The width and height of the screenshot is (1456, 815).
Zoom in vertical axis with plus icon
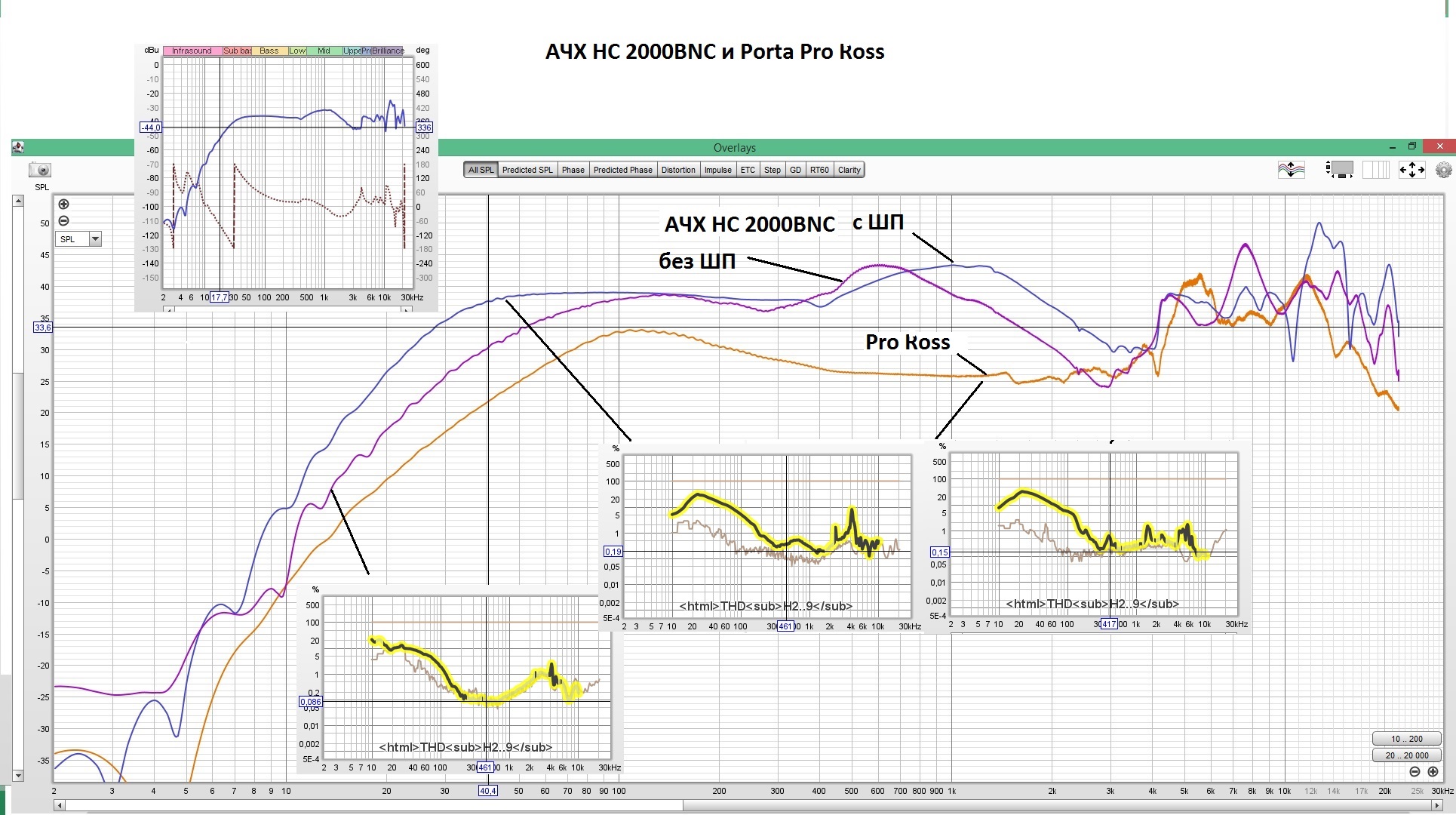click(x=64, y=204)
